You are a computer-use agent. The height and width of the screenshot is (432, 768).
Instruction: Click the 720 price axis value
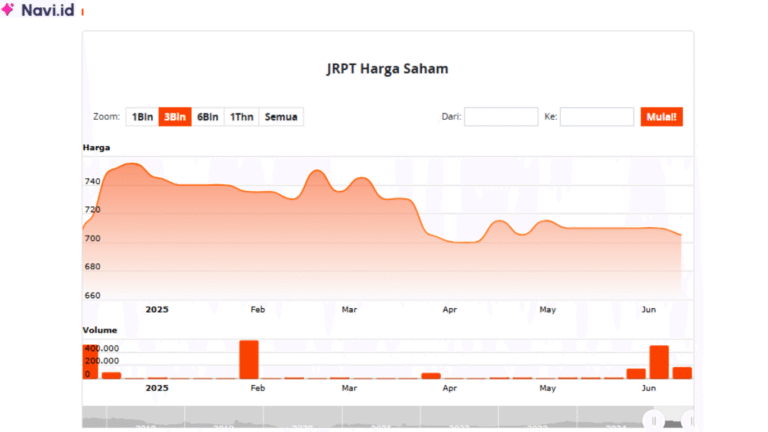point(93,210)
